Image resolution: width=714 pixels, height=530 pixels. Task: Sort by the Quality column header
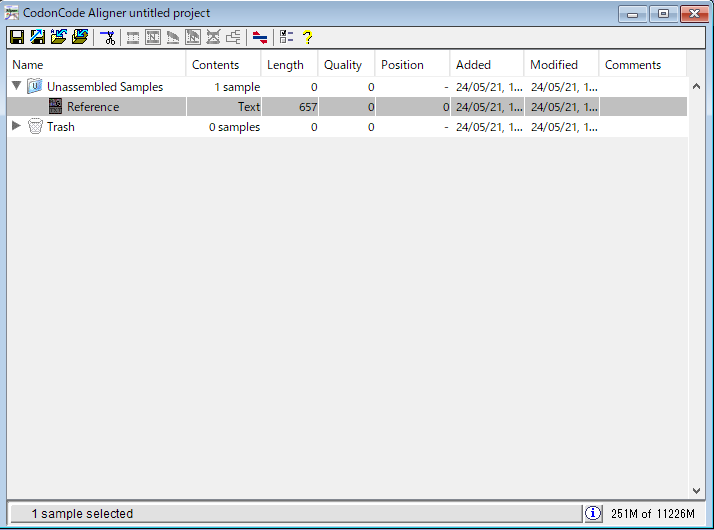tap(347, 65)
